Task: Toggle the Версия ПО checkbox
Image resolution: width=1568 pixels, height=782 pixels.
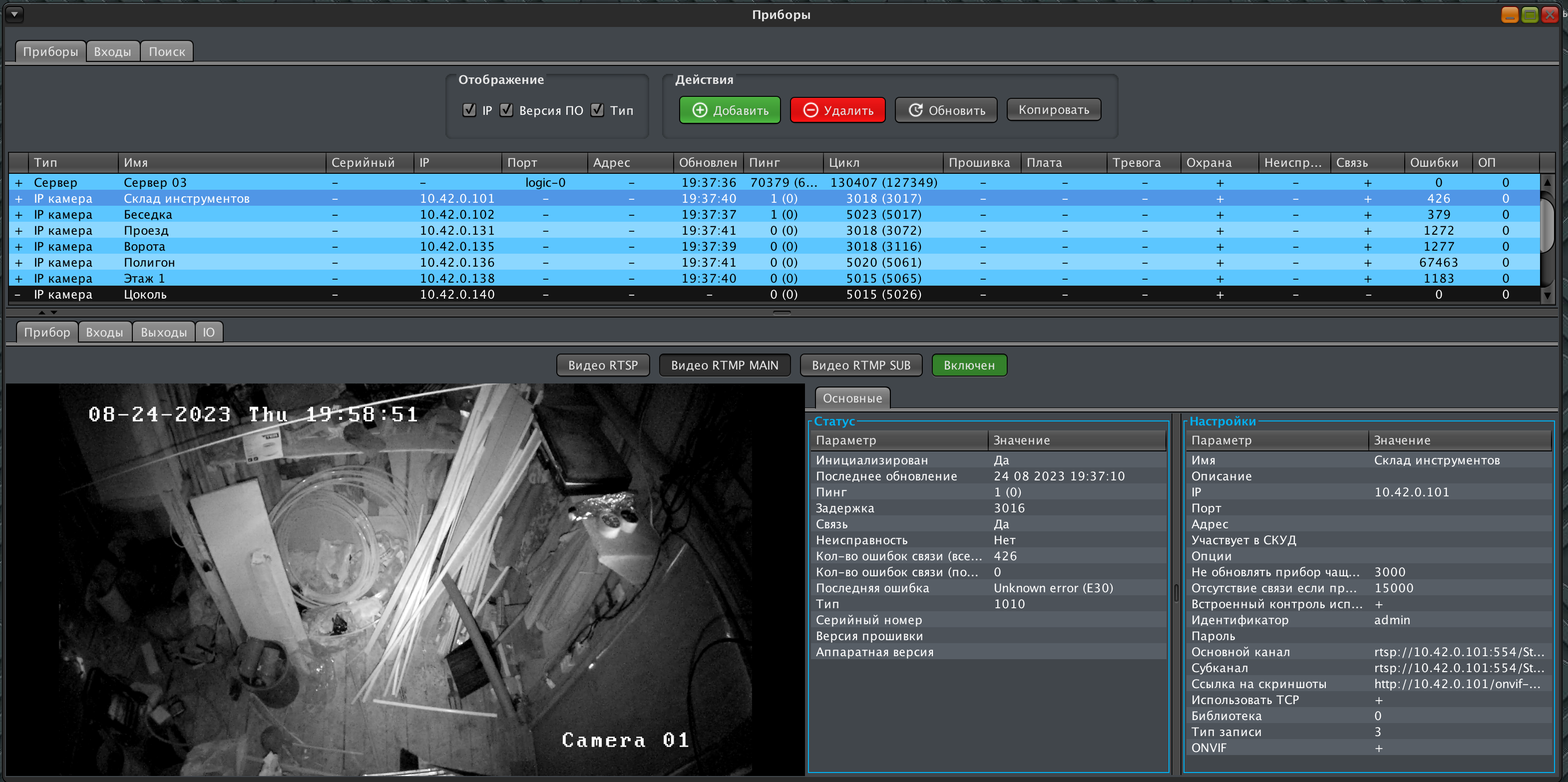Action: coord(506,110)
